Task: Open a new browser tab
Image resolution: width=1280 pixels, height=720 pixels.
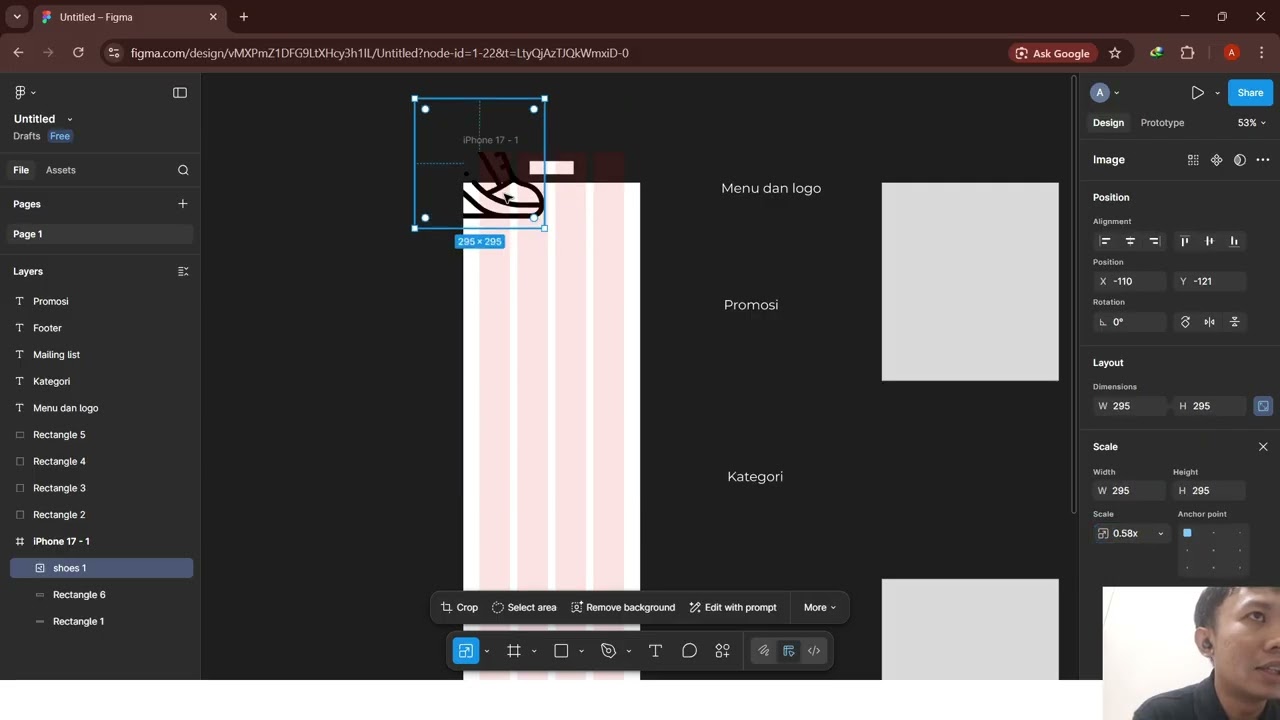Action: click(x=243, y=17)
